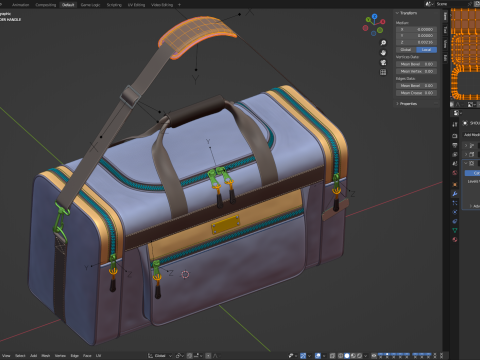Image resolution: width=480 pixels, height=360 pixels.
Task: Select solid viewport shading sphere
Action: click(x=347, y=356)
